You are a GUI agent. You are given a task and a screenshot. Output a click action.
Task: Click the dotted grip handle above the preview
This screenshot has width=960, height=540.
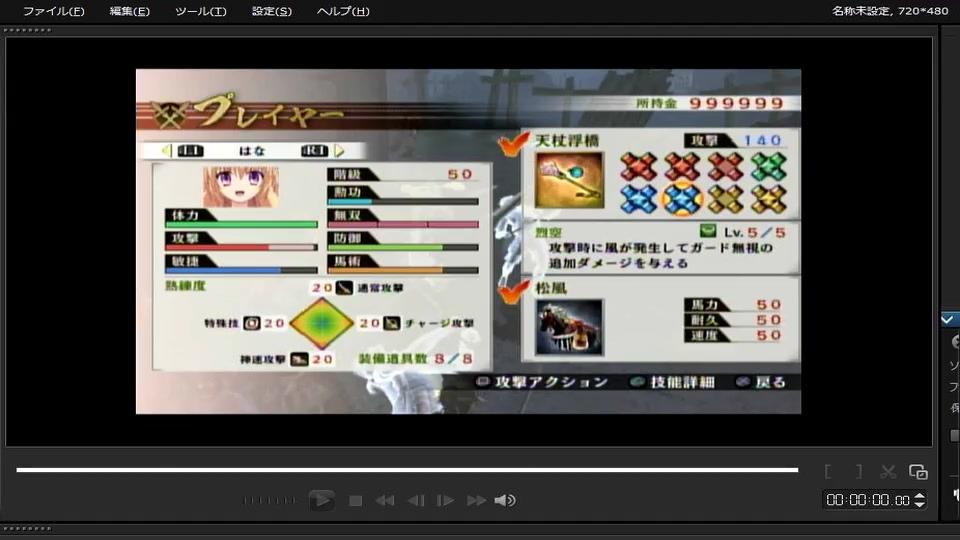pos(28,30)
